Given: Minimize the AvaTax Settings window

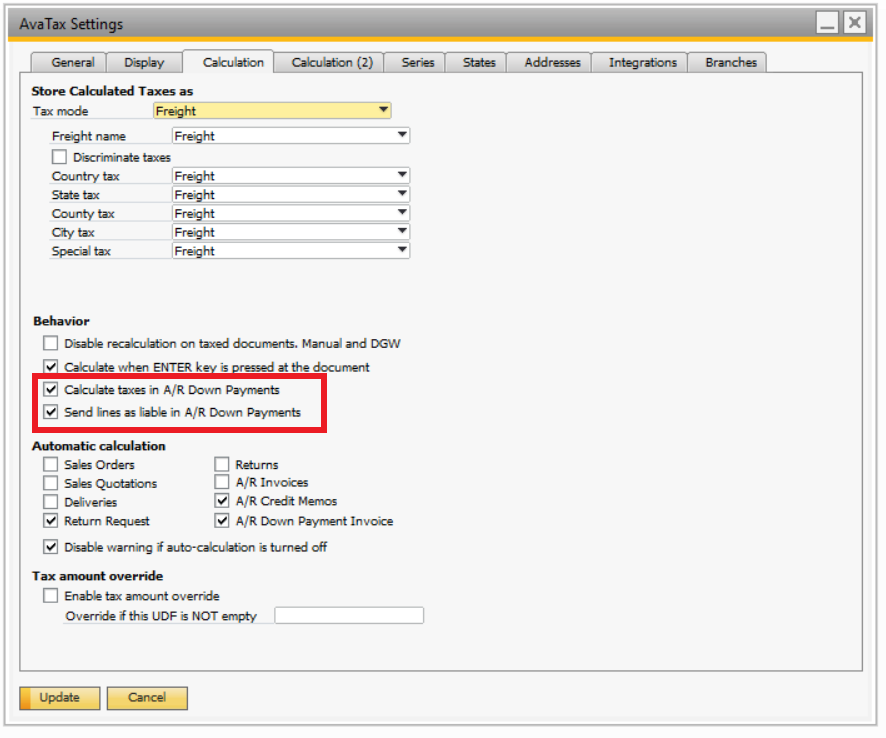Looking at the screenshot, I should [827, 23].
